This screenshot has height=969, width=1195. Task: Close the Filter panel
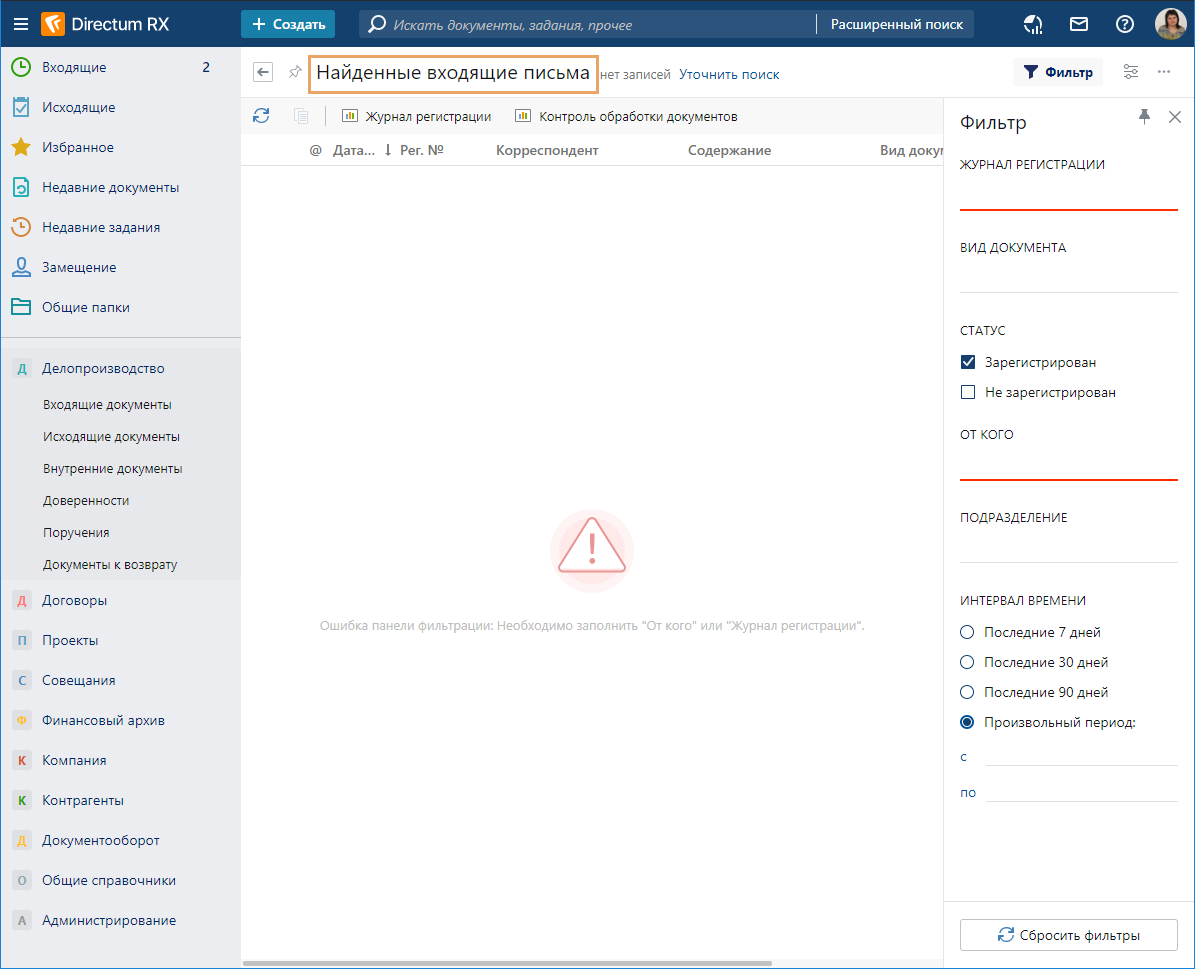tap(1175, 117)
